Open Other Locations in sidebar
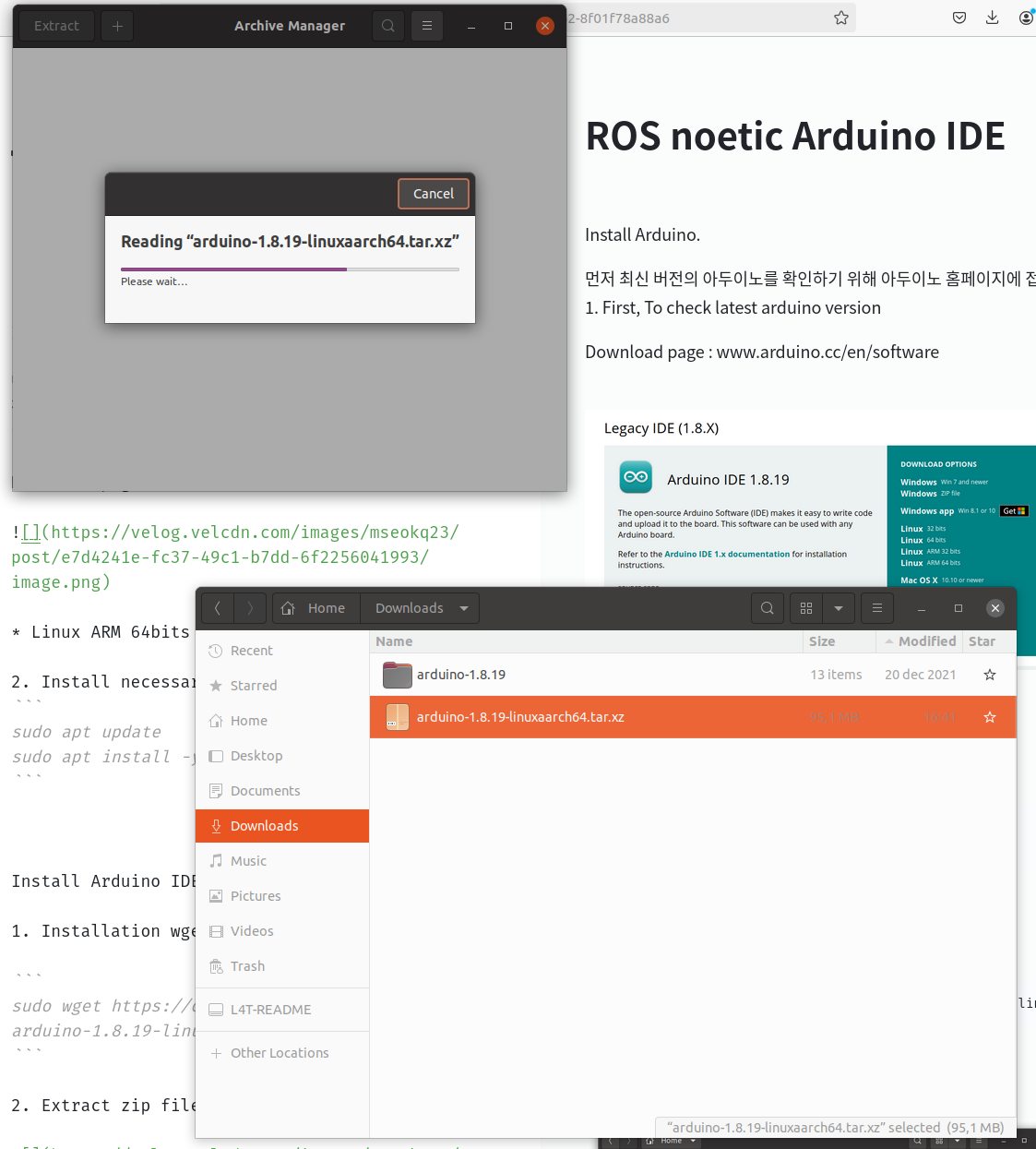 [x=282, y=1053]
